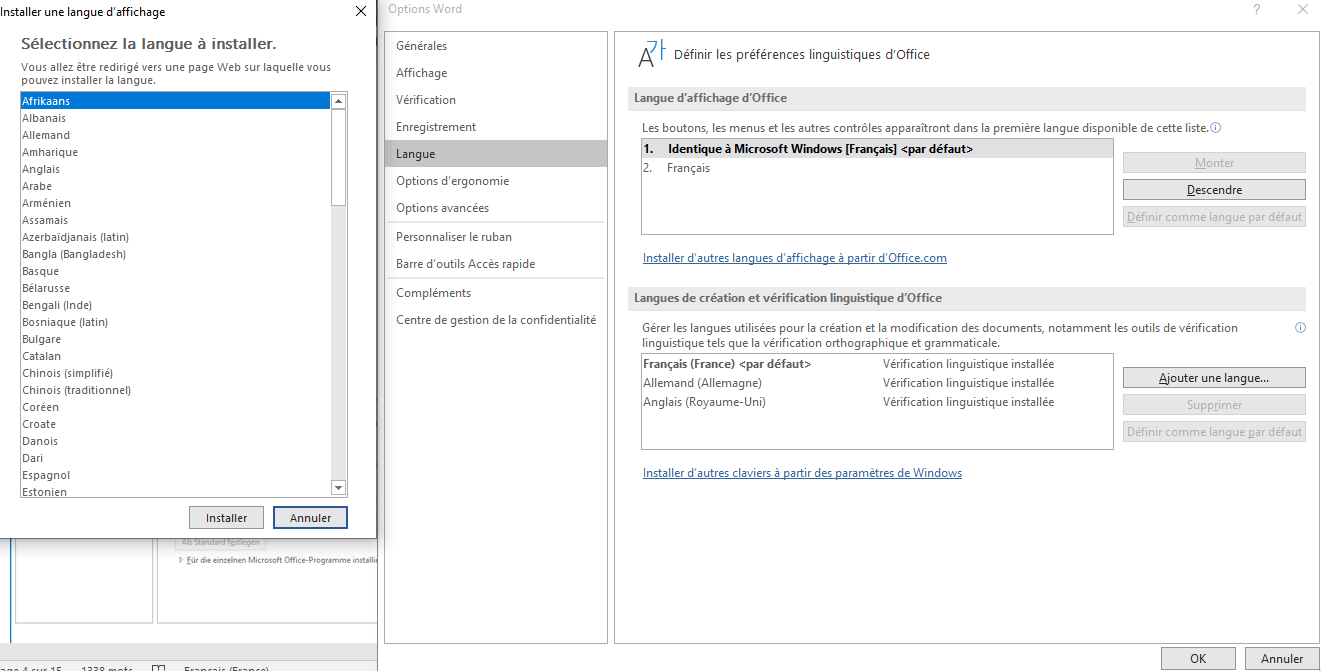Select Catalan in the language list

pos(175,356)
